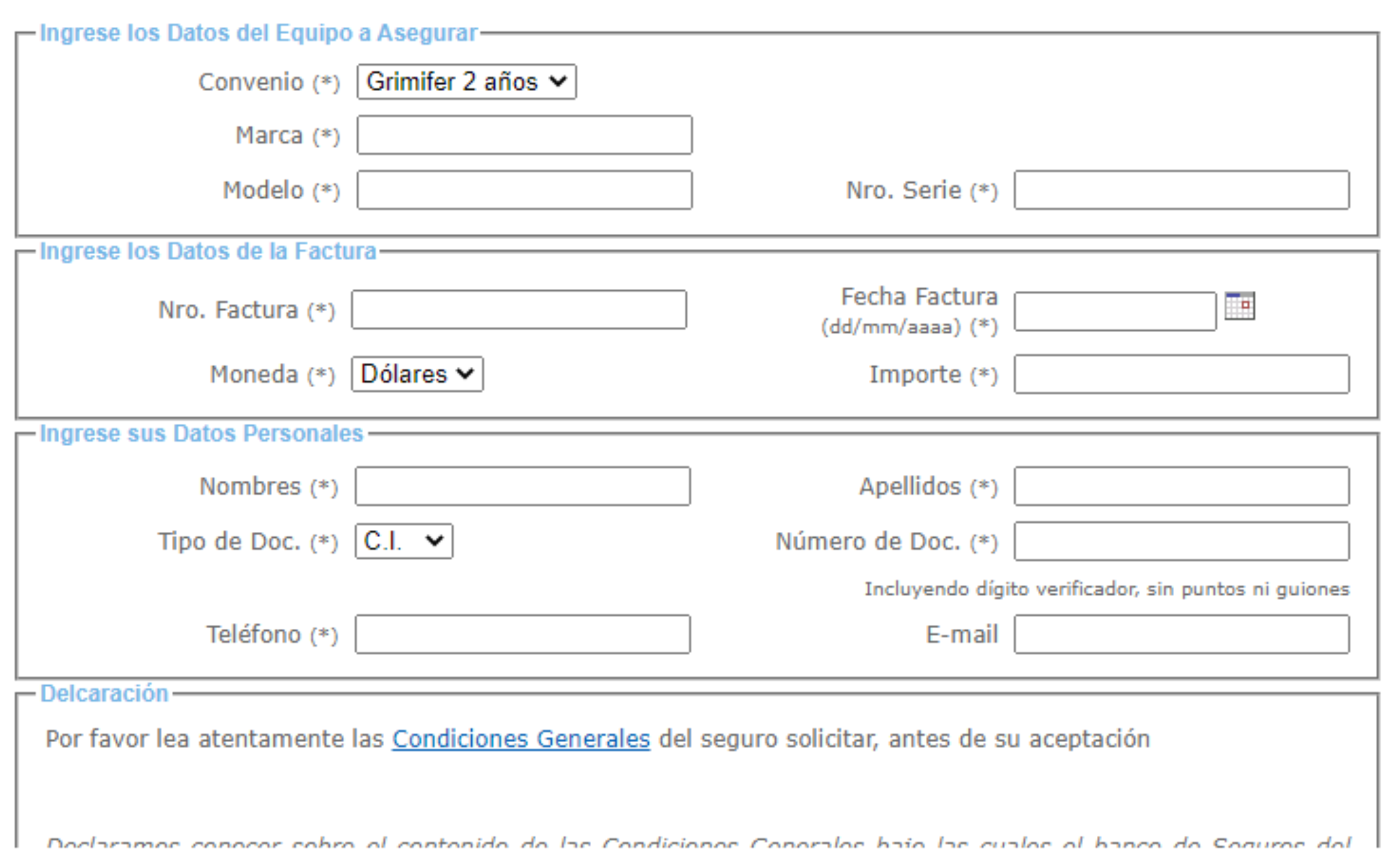Click the Fecha Factura date field
The width and height of the screenshot is (1388, 868).
tap(1114, 312)
